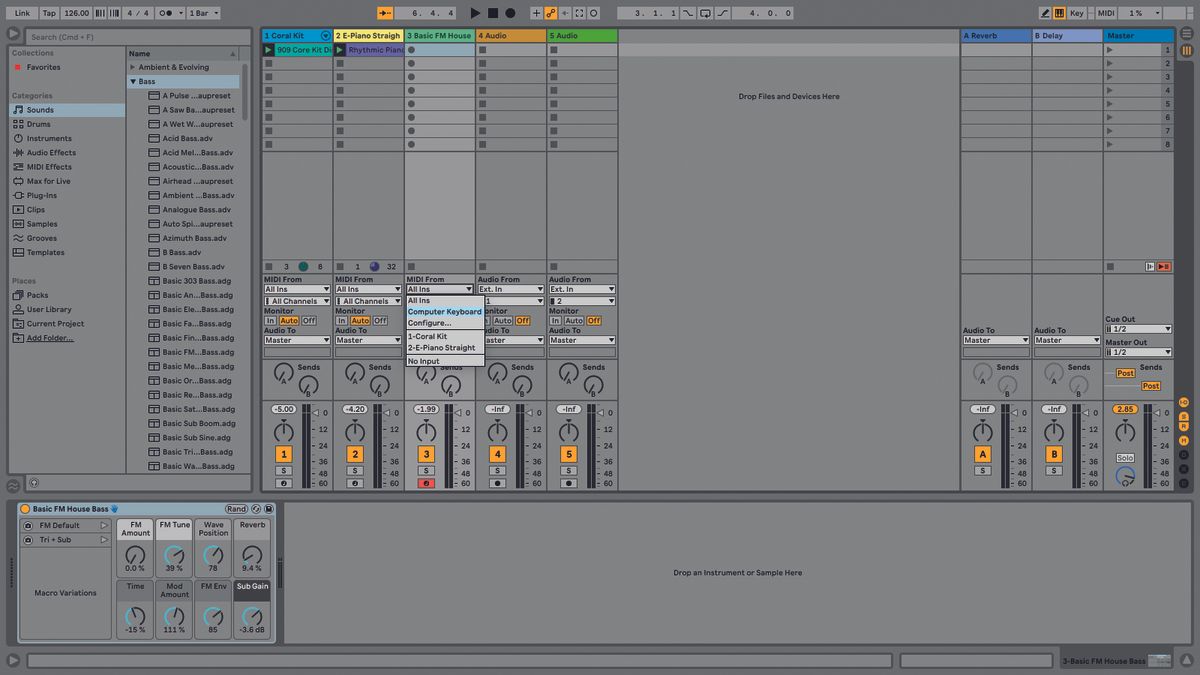This screenshot has width=1200, height=675.
Task: Click the Arrangement Record button
Action: (510, 13)
